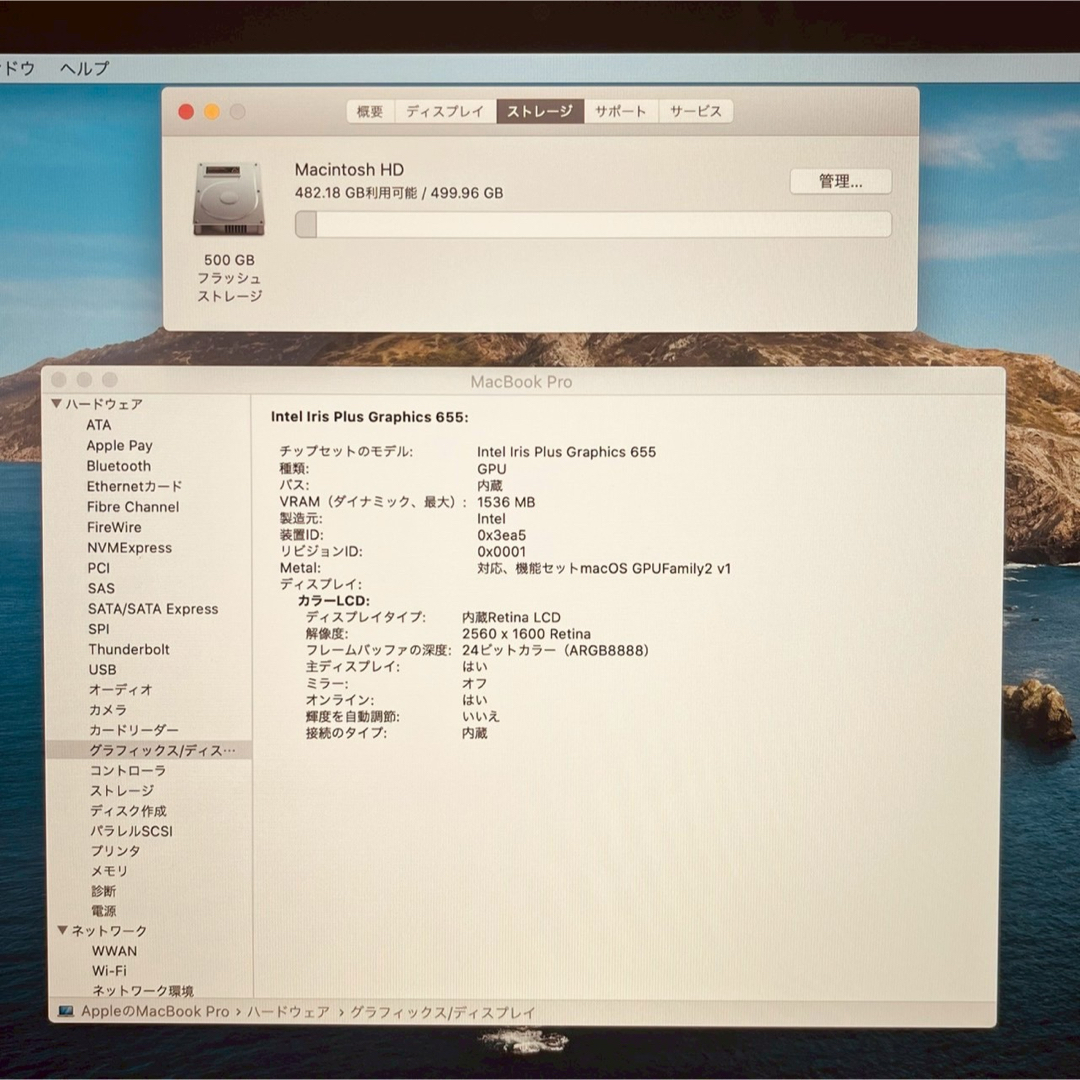The image size is (1080, 1080).
Task: Select SATA/SATA Express in the sidebar
Action: pos(153,609)
